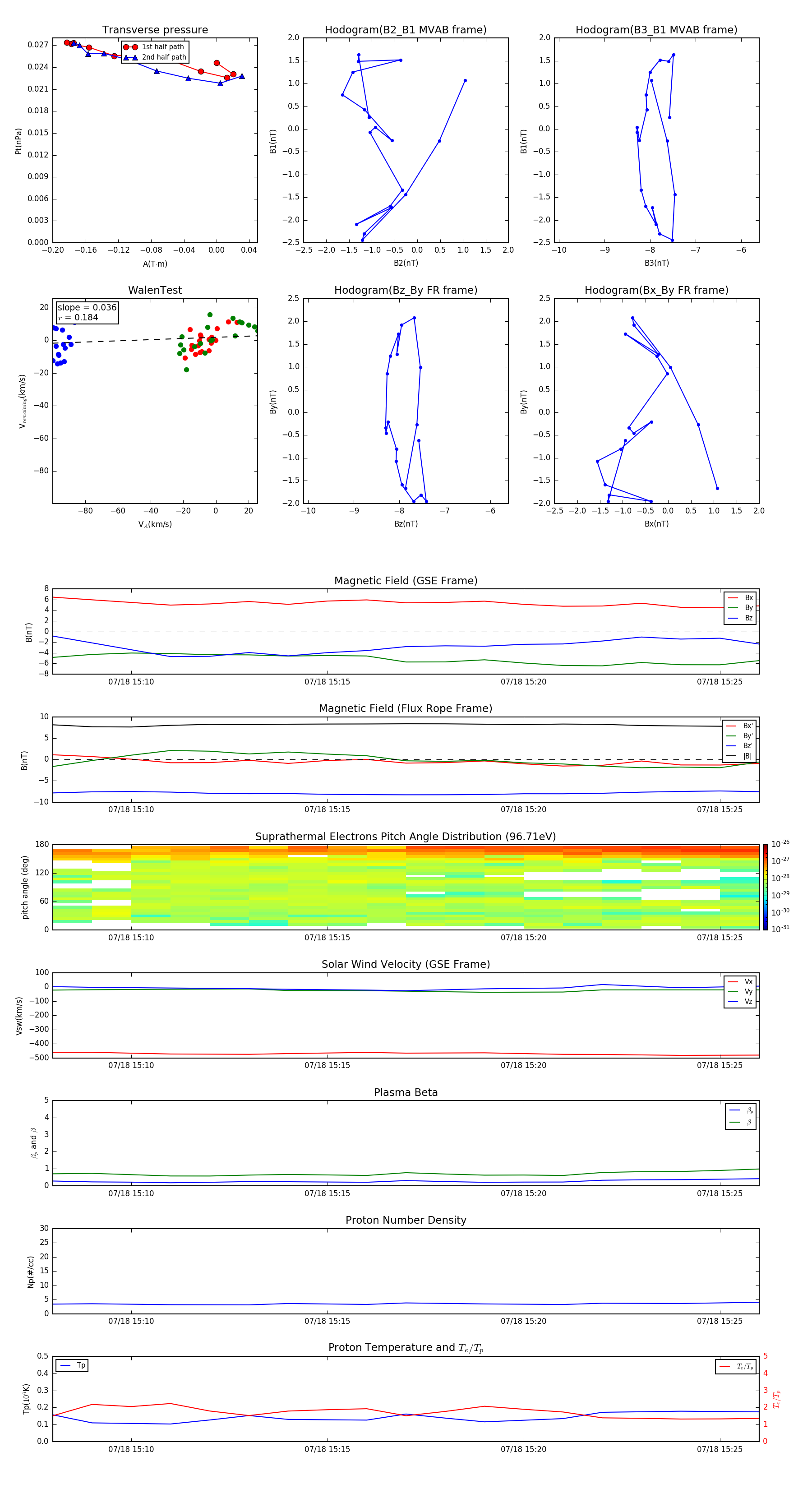Click the 'Pt(nPa)' y-axis label
The height and width of the screenshot is (1489, 812).
coord(18,141)
